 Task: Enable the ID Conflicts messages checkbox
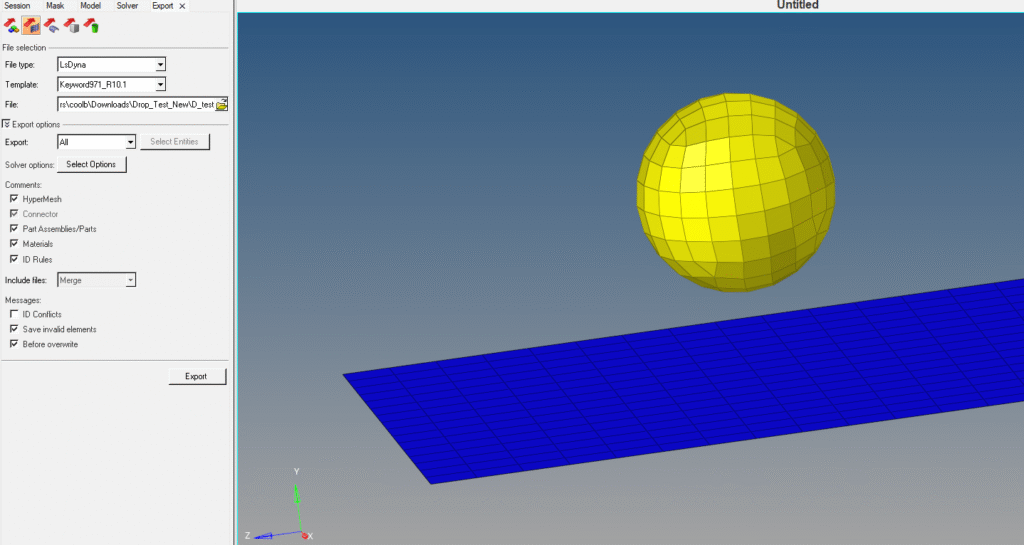tap(14, 314)
